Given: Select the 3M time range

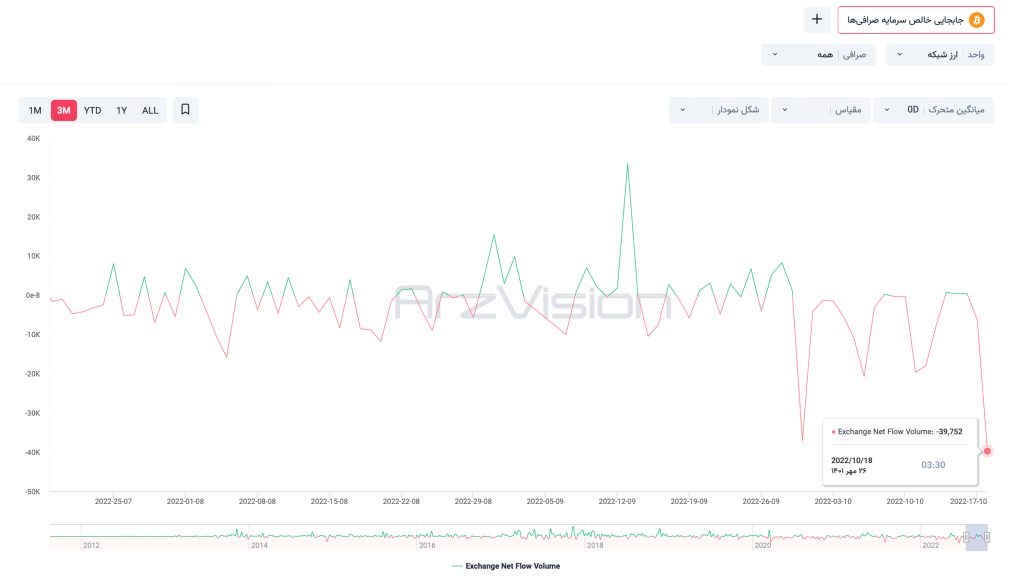Looking at the screenshot, I should click(64, 110).
